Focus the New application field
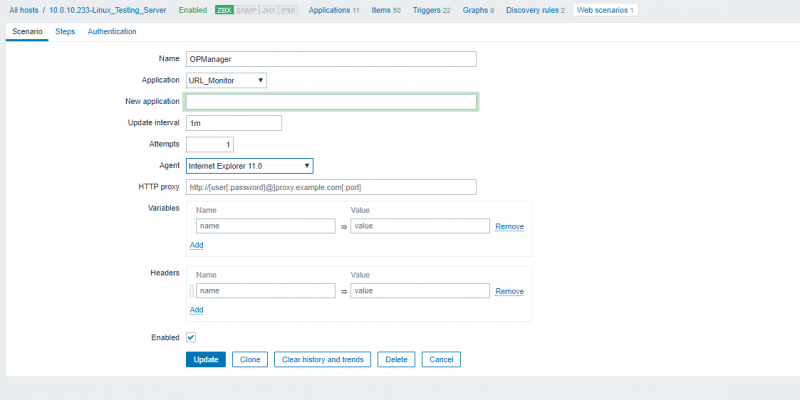800x400 pixels. click(331, 102)
